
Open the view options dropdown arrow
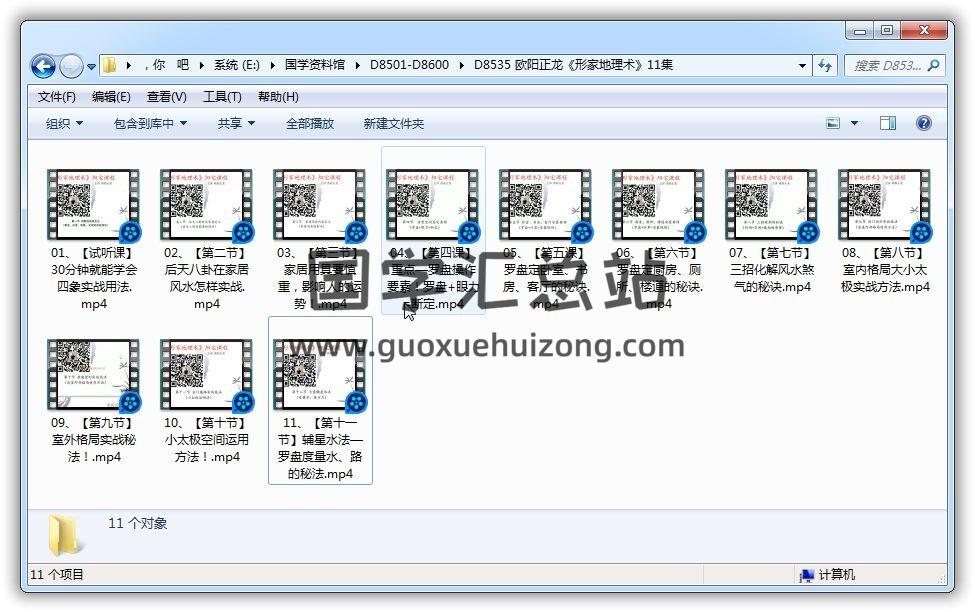[854, 123]
